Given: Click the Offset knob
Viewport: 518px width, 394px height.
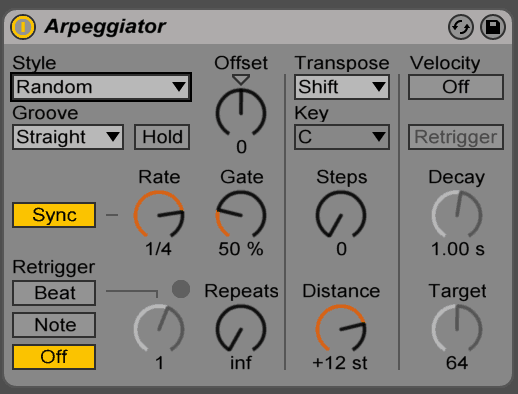Looking at the screenshot, I should click(x=241, y=113).
